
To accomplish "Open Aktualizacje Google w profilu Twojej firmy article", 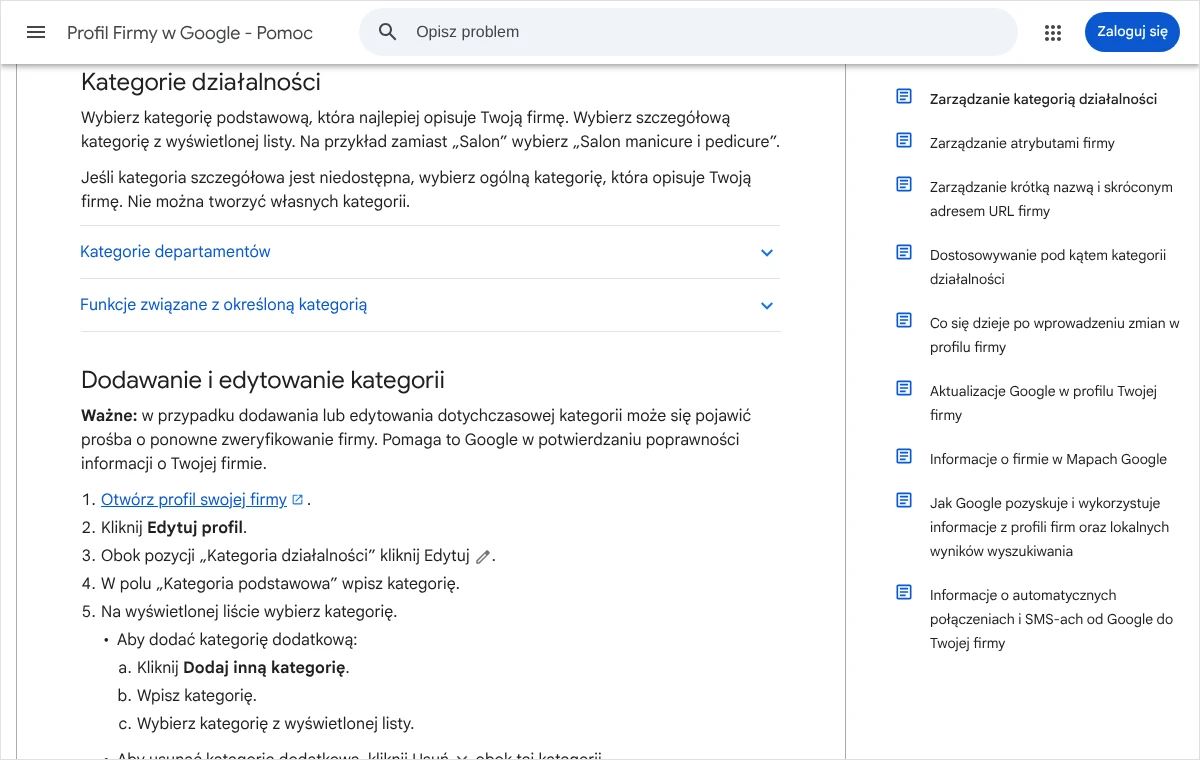I will [1043, 403].
